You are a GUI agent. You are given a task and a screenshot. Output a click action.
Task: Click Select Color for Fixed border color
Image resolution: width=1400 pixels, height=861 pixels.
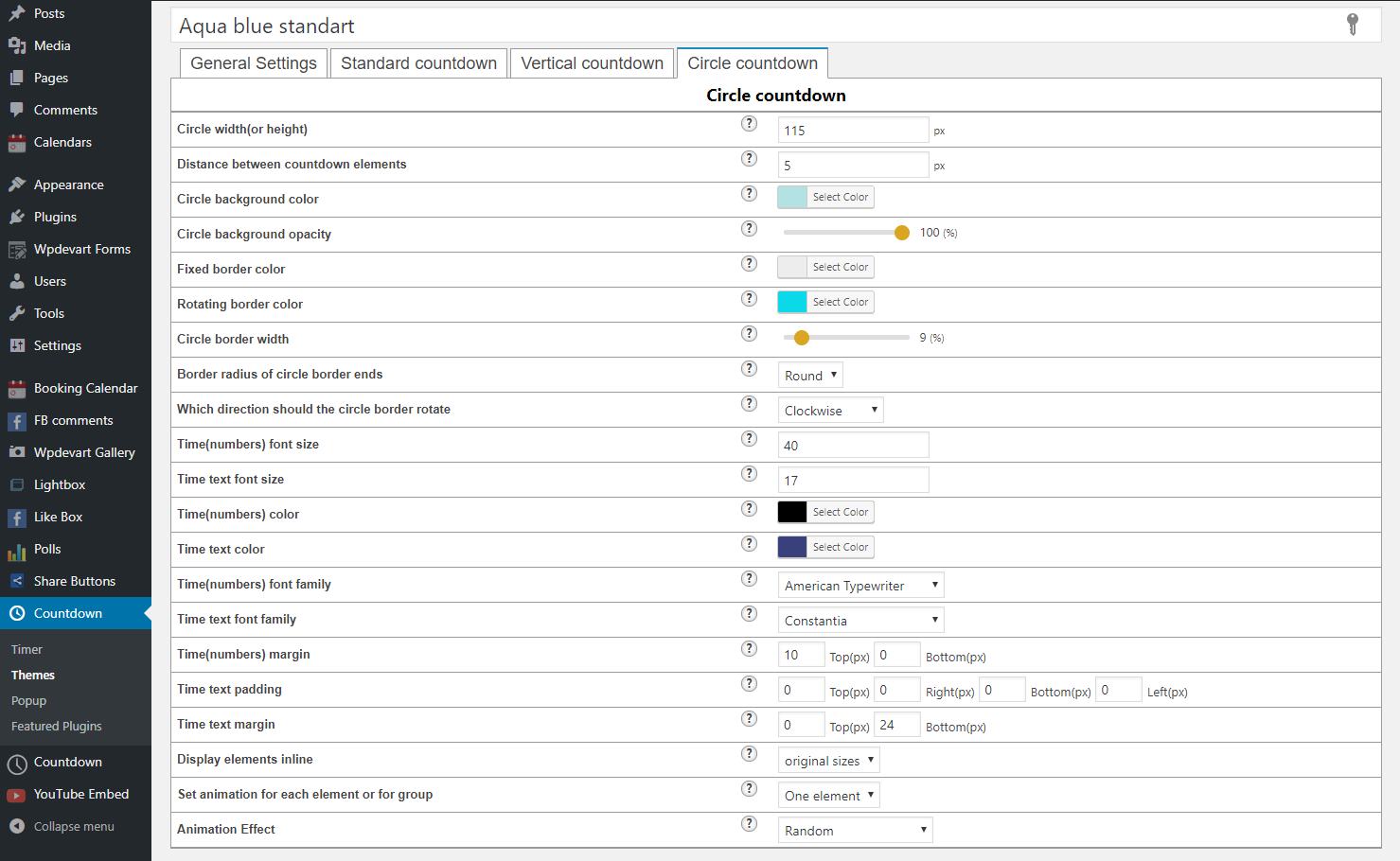[841, 267]
